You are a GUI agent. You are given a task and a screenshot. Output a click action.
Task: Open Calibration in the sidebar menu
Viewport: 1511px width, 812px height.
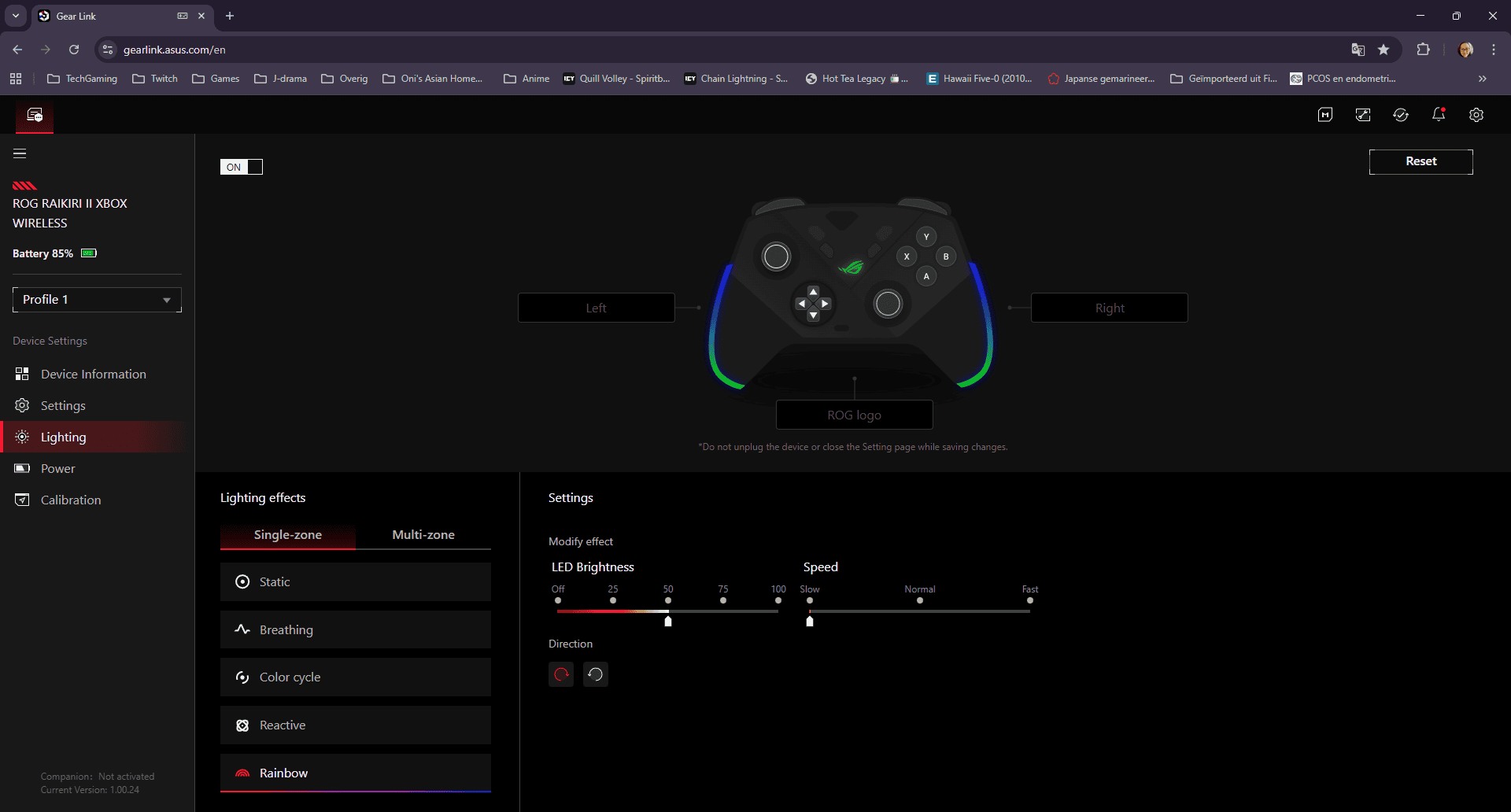pos(71,500)
